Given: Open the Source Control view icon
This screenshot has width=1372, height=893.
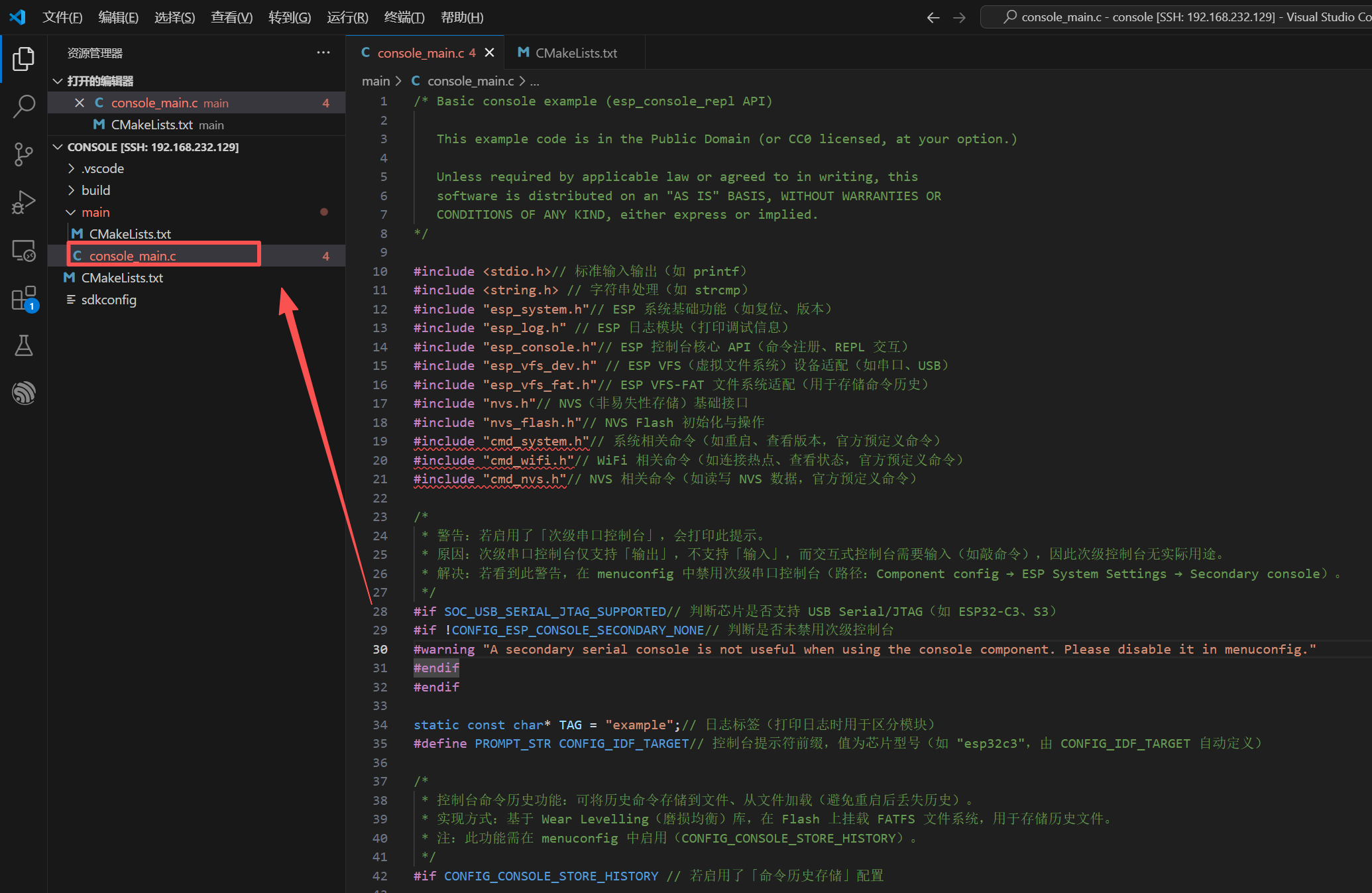Looking at the screenshot, I should point(23,154).
